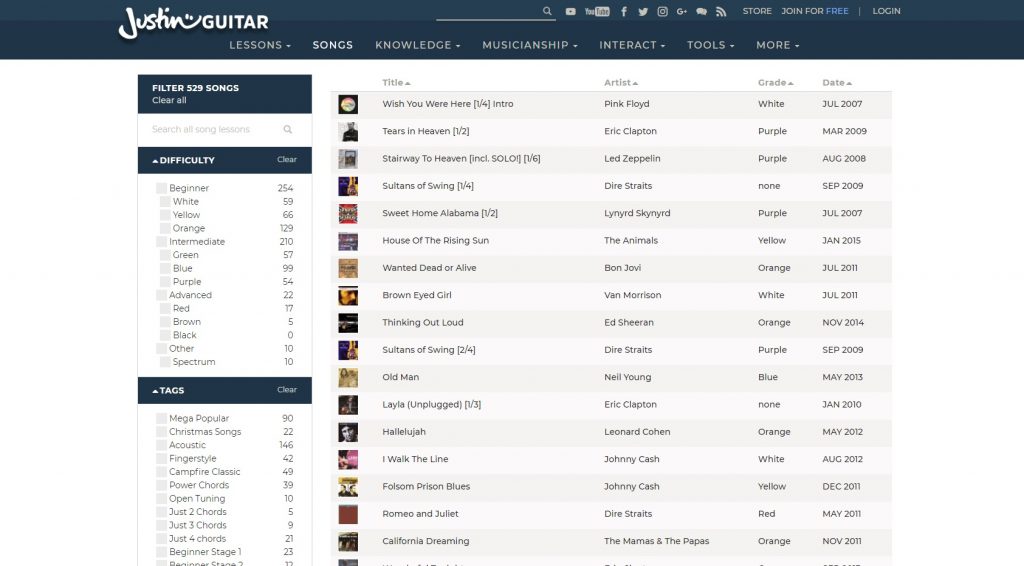The height and width of the screenshot is (566, 1024).
Task: Open Sweet Home Alabama album thumbnail
Action: point(348,213)
